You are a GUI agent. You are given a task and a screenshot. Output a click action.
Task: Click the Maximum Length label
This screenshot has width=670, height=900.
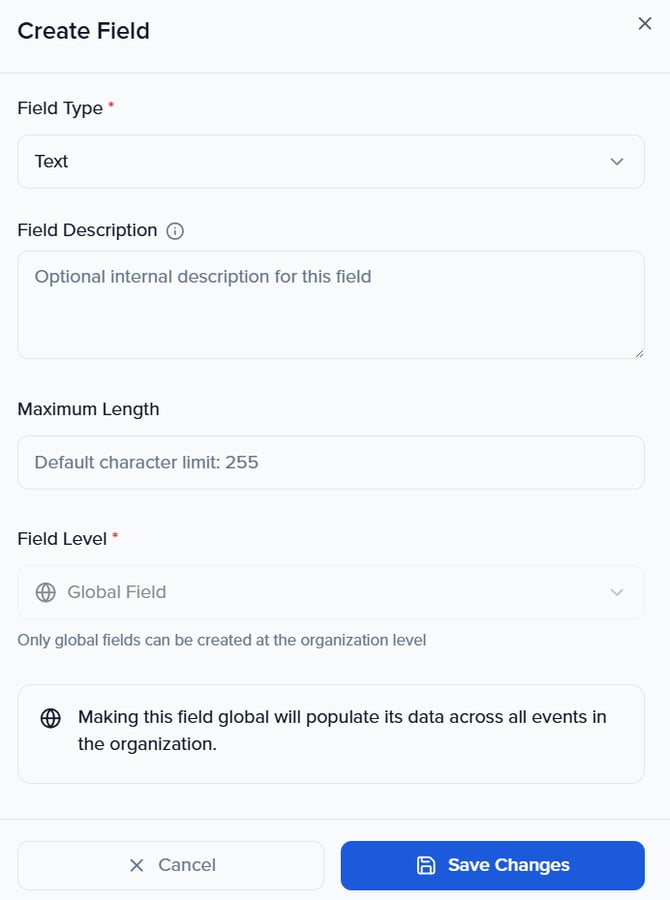(x=88, y=408)
